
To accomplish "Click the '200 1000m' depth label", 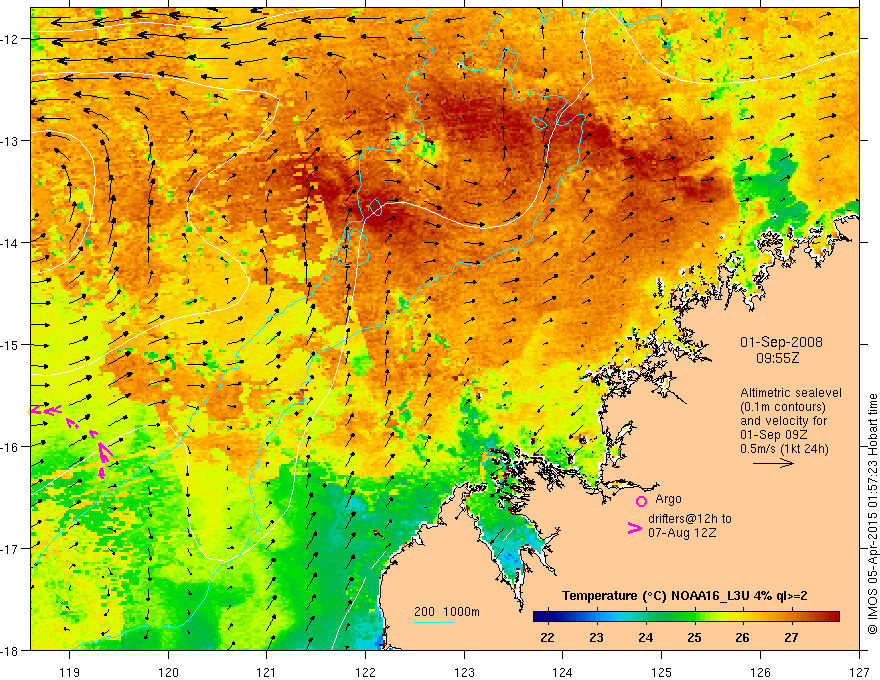I will tap(447, 612).
